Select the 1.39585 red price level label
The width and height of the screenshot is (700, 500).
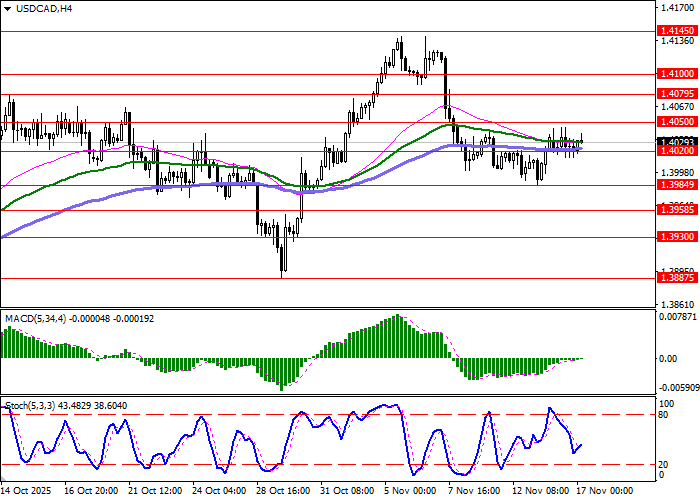point(677,209)
